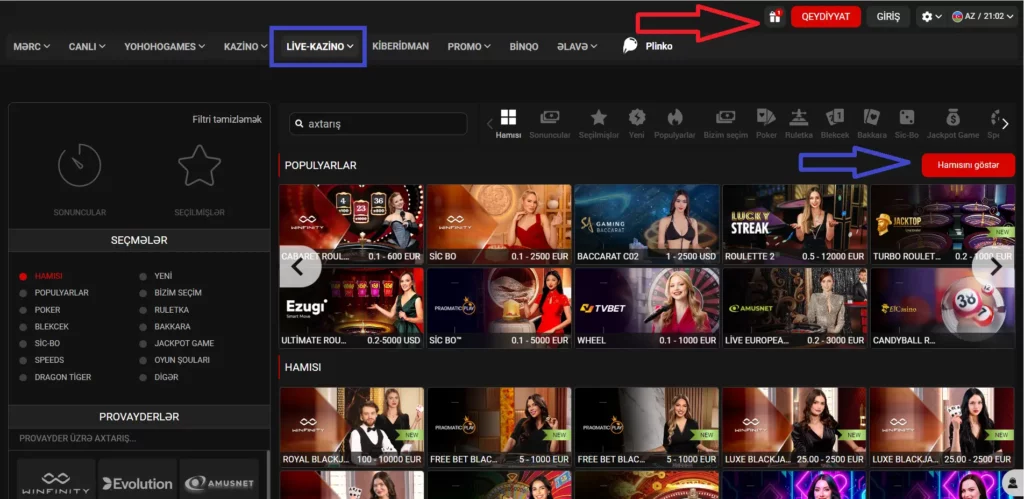
Task: Select the HAMISI filter option
Action: 48,276
